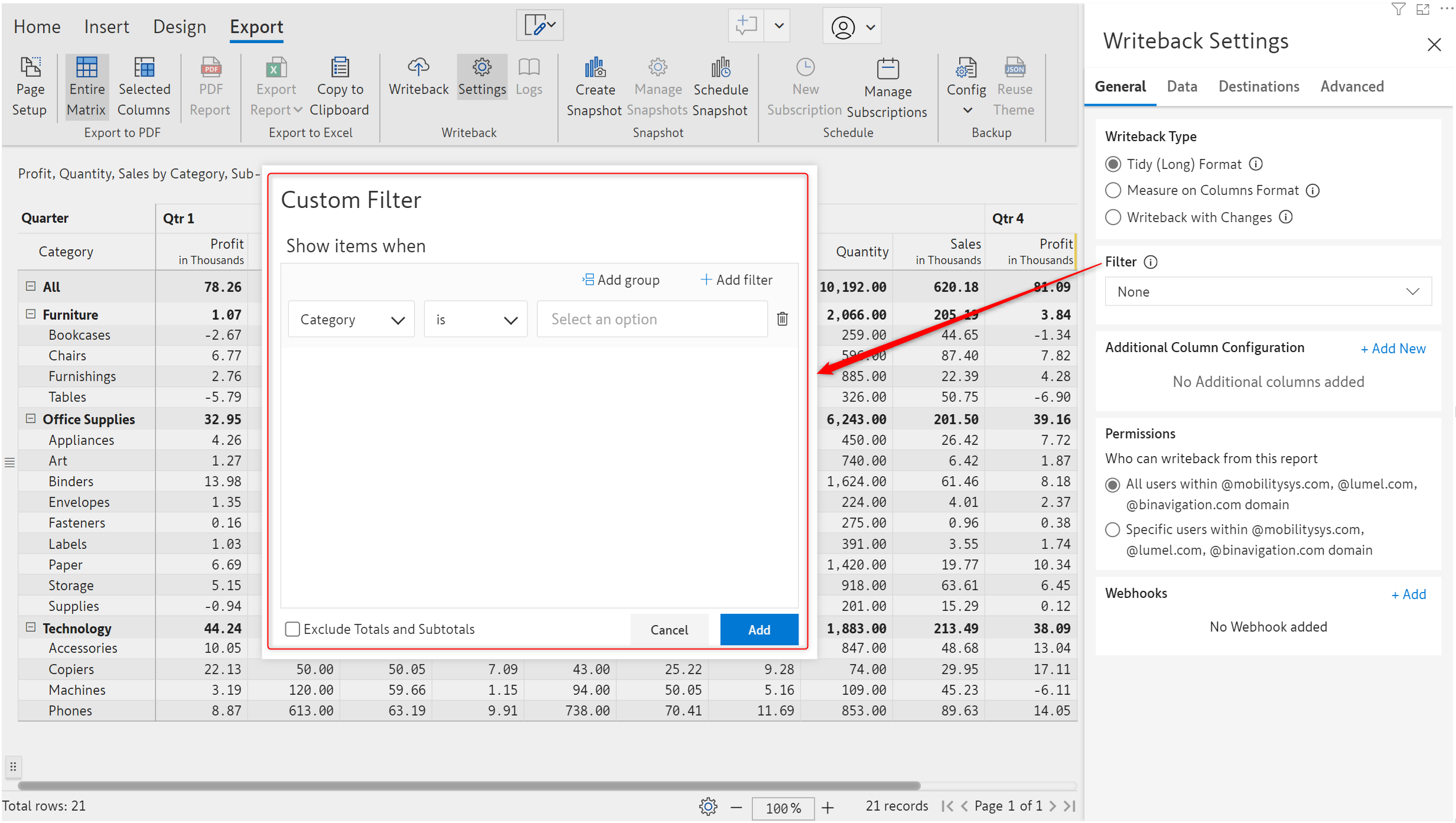Click the Select an option field
The image size is (1456, 823).
(x=652, y=320)
